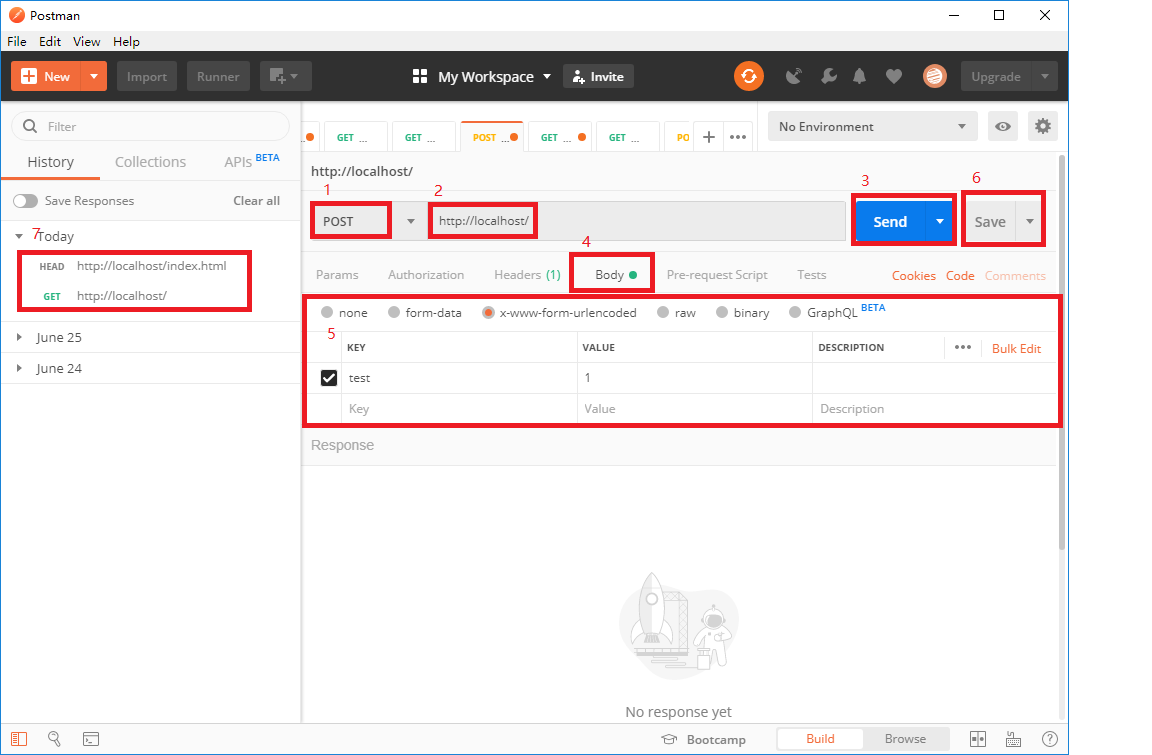1152x755 pixels.
Task: Open keyboard shortcuts icon
Action: 1014,739
